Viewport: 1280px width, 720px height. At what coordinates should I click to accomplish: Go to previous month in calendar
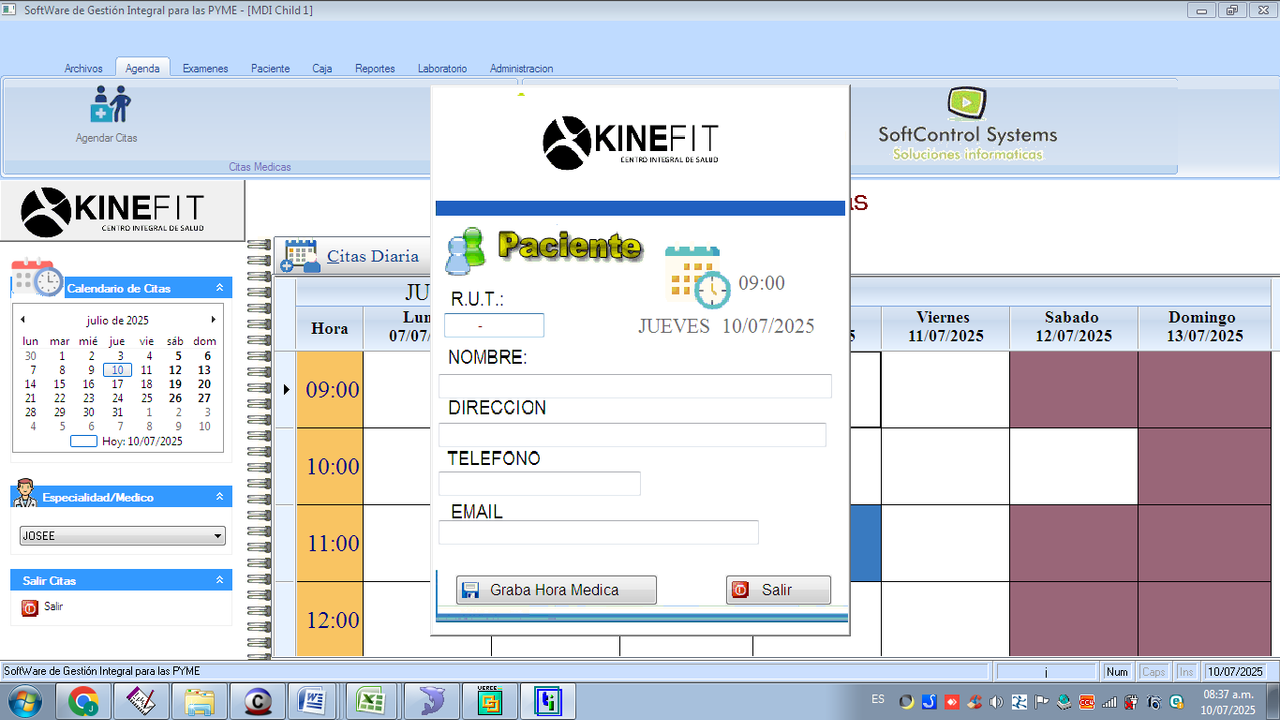click(x=23, y=320)
